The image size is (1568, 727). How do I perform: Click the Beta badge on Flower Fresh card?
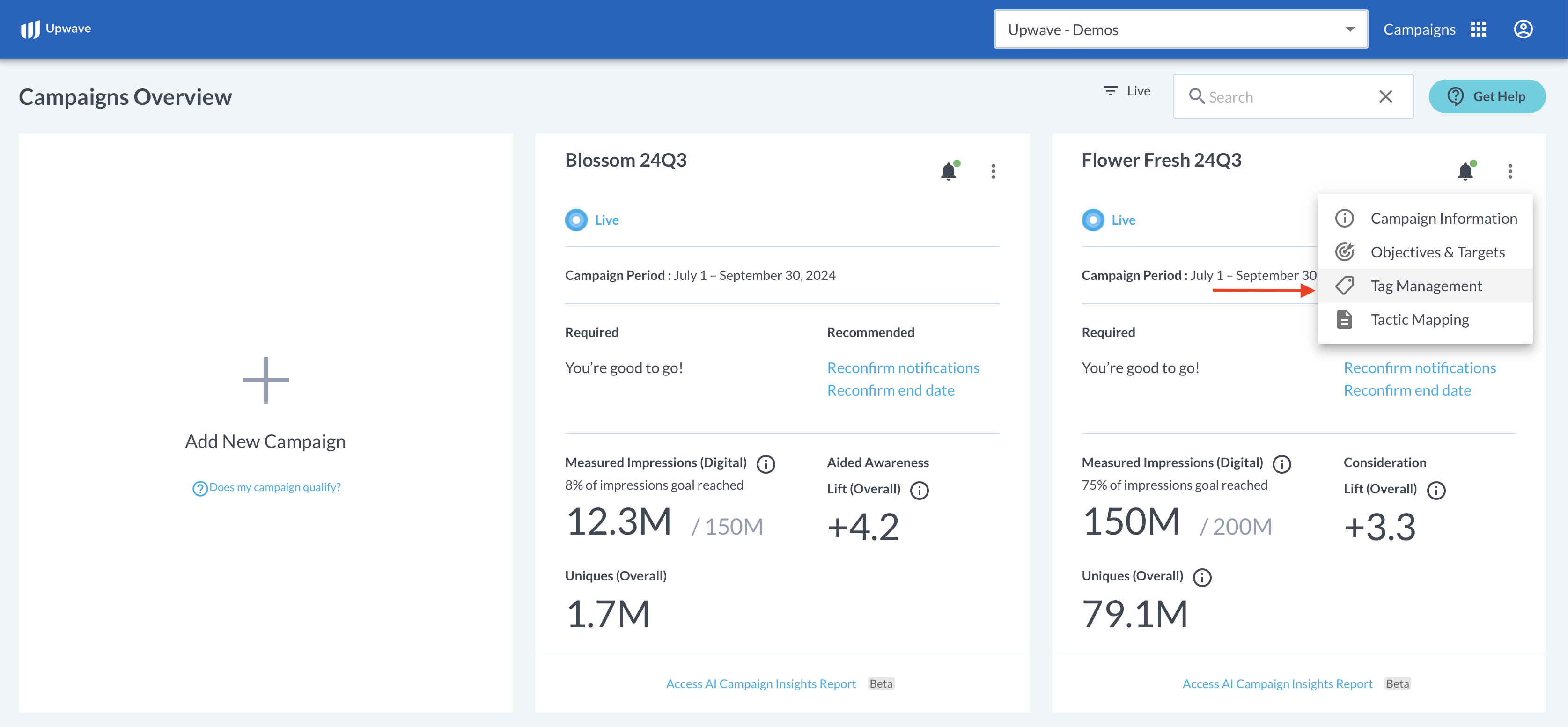pyautogui.click(x=1397, y=684)
